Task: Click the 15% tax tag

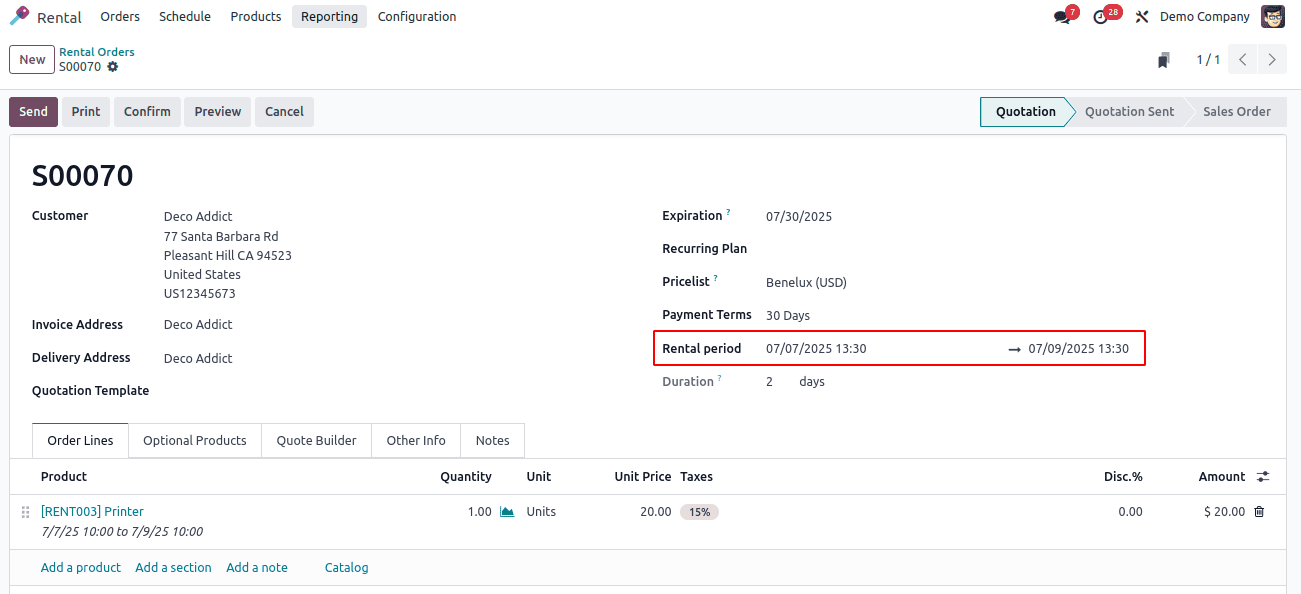Action: (699, 512)
